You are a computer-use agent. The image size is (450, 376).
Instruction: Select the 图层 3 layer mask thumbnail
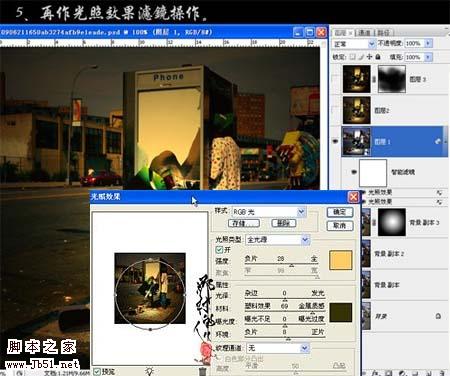pyautogui.click(x=392, y=79)
